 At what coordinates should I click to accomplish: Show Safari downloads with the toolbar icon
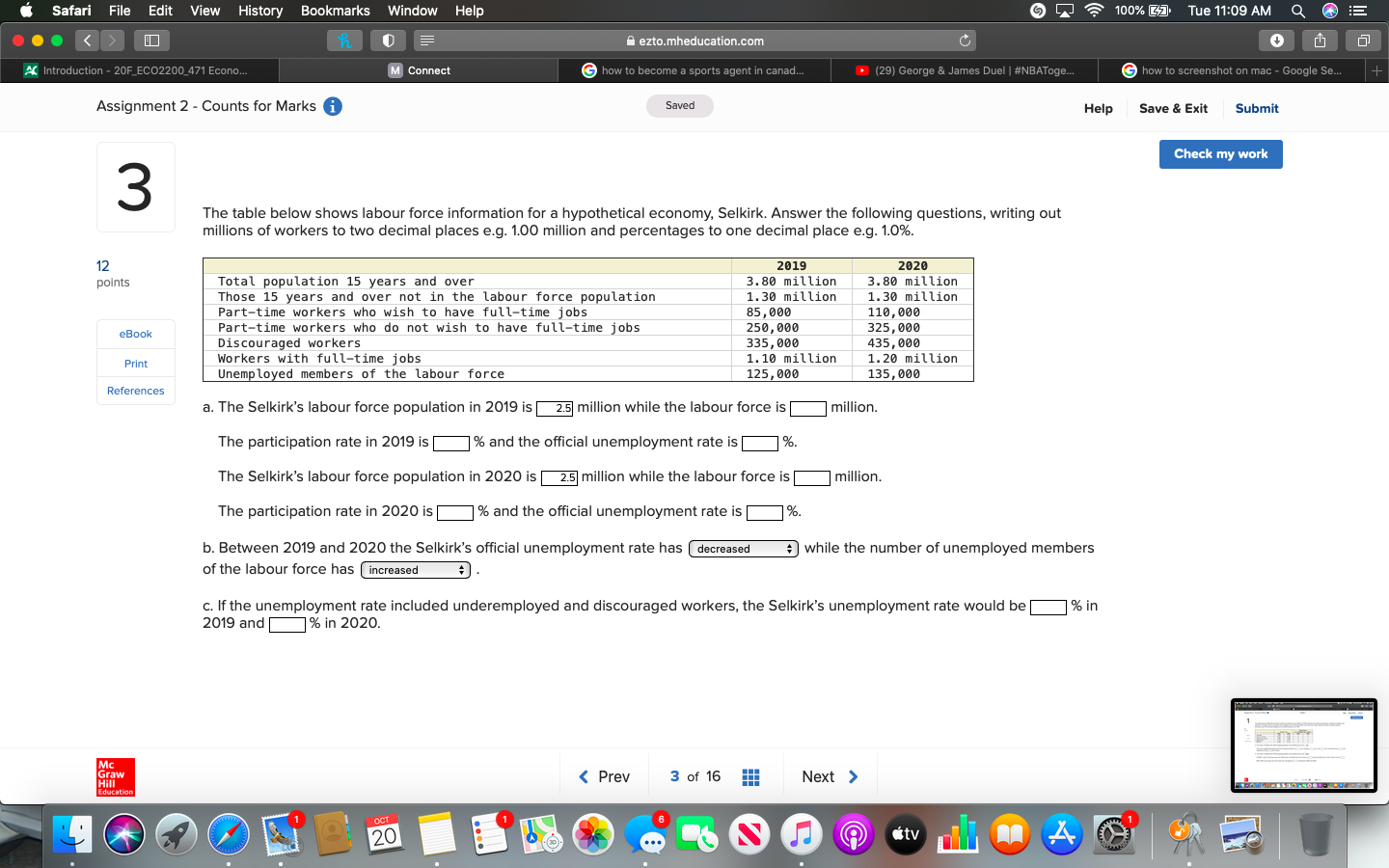pyautogui.click(x=1276, y=41)
